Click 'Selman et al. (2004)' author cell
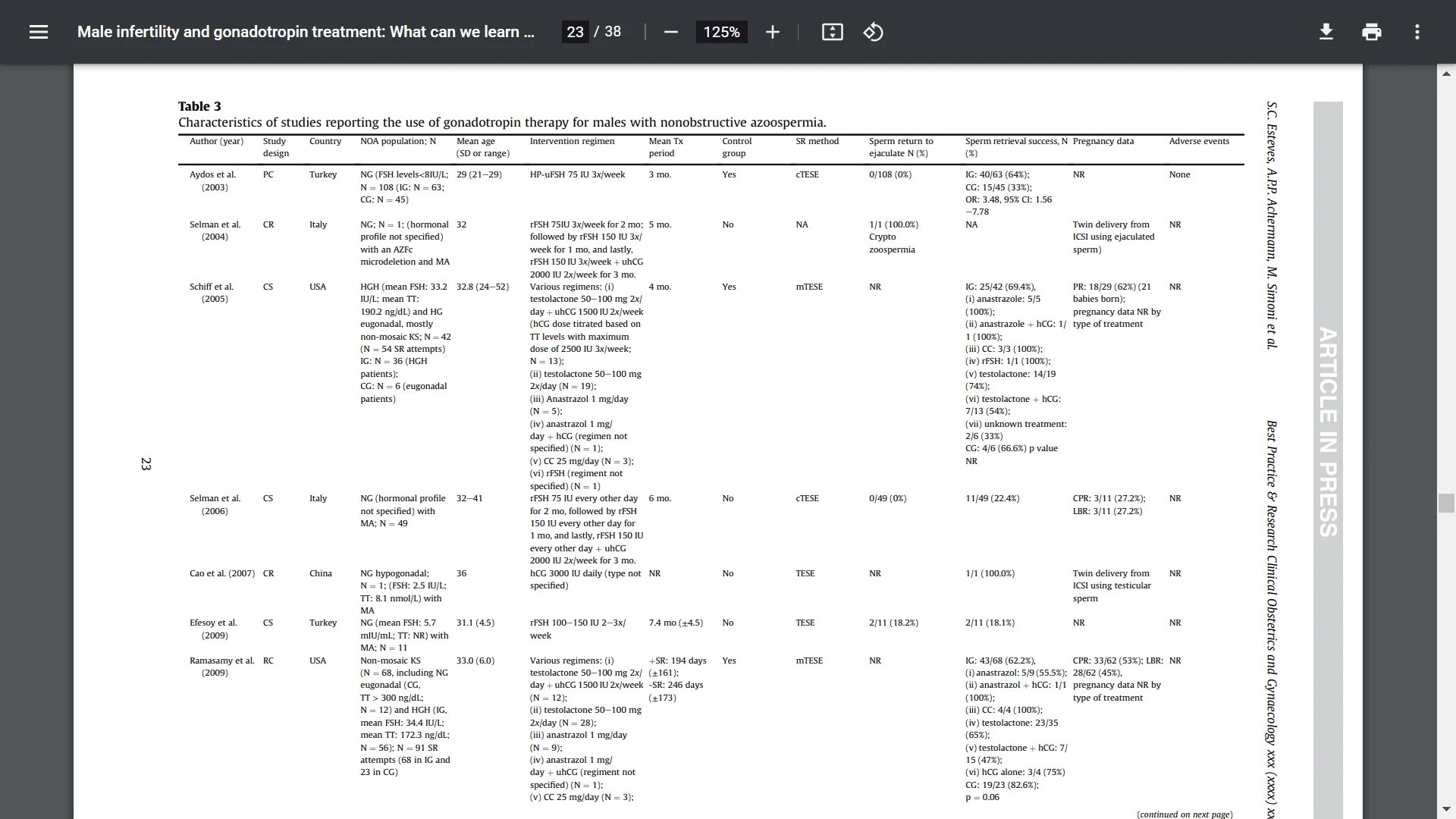The height and width of the screenshot is (819, 1456). 215,231
